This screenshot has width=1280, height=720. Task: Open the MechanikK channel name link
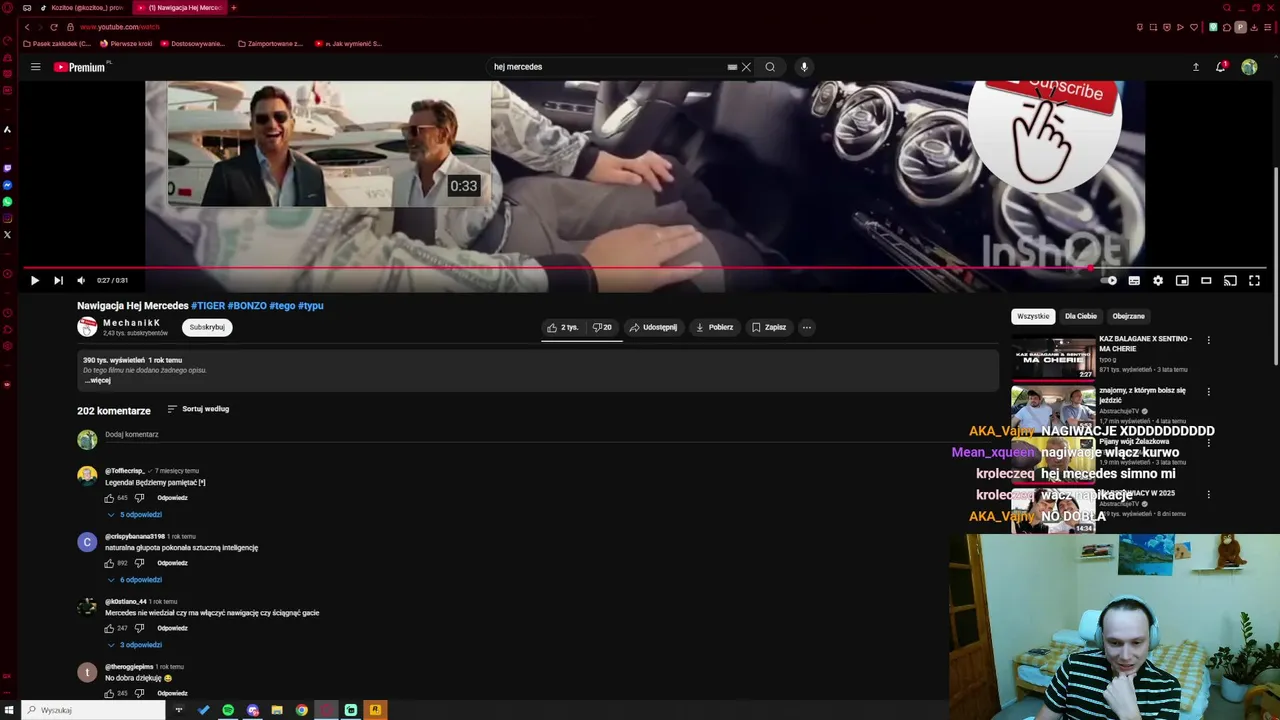[131, 322]
